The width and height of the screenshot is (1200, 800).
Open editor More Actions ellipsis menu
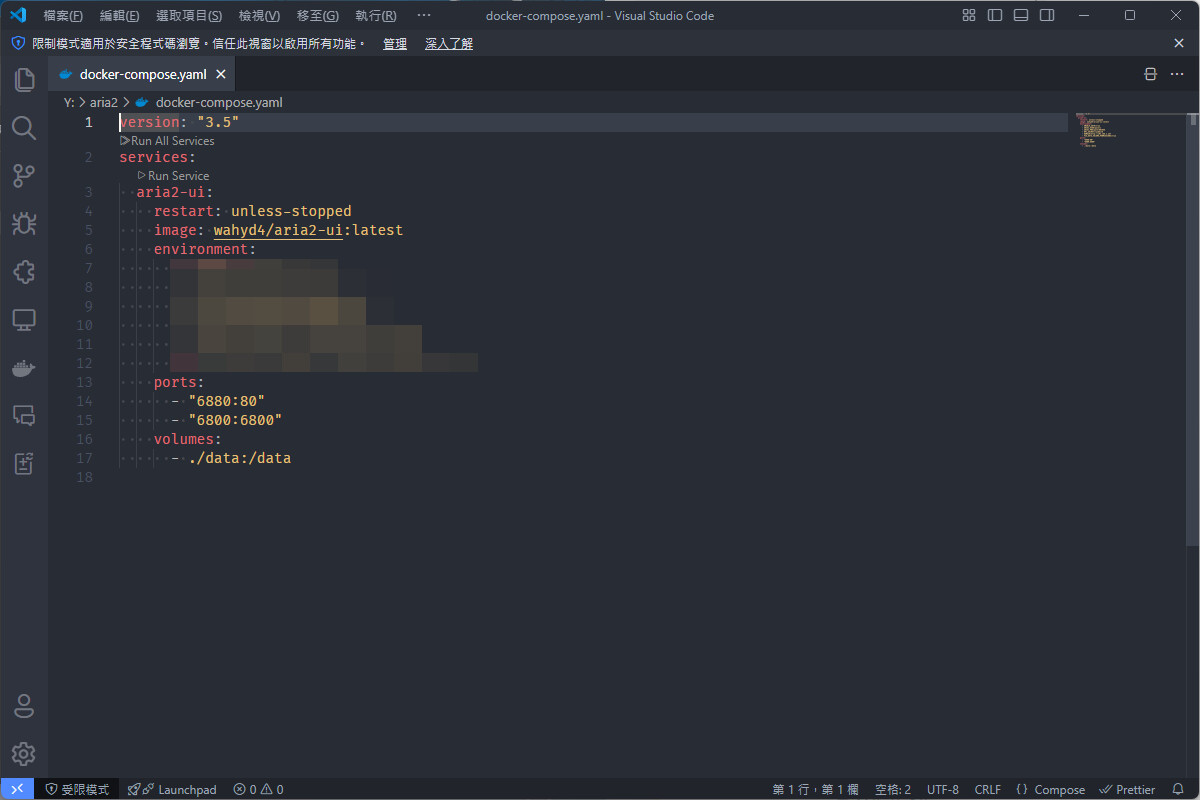point(1177,74)
